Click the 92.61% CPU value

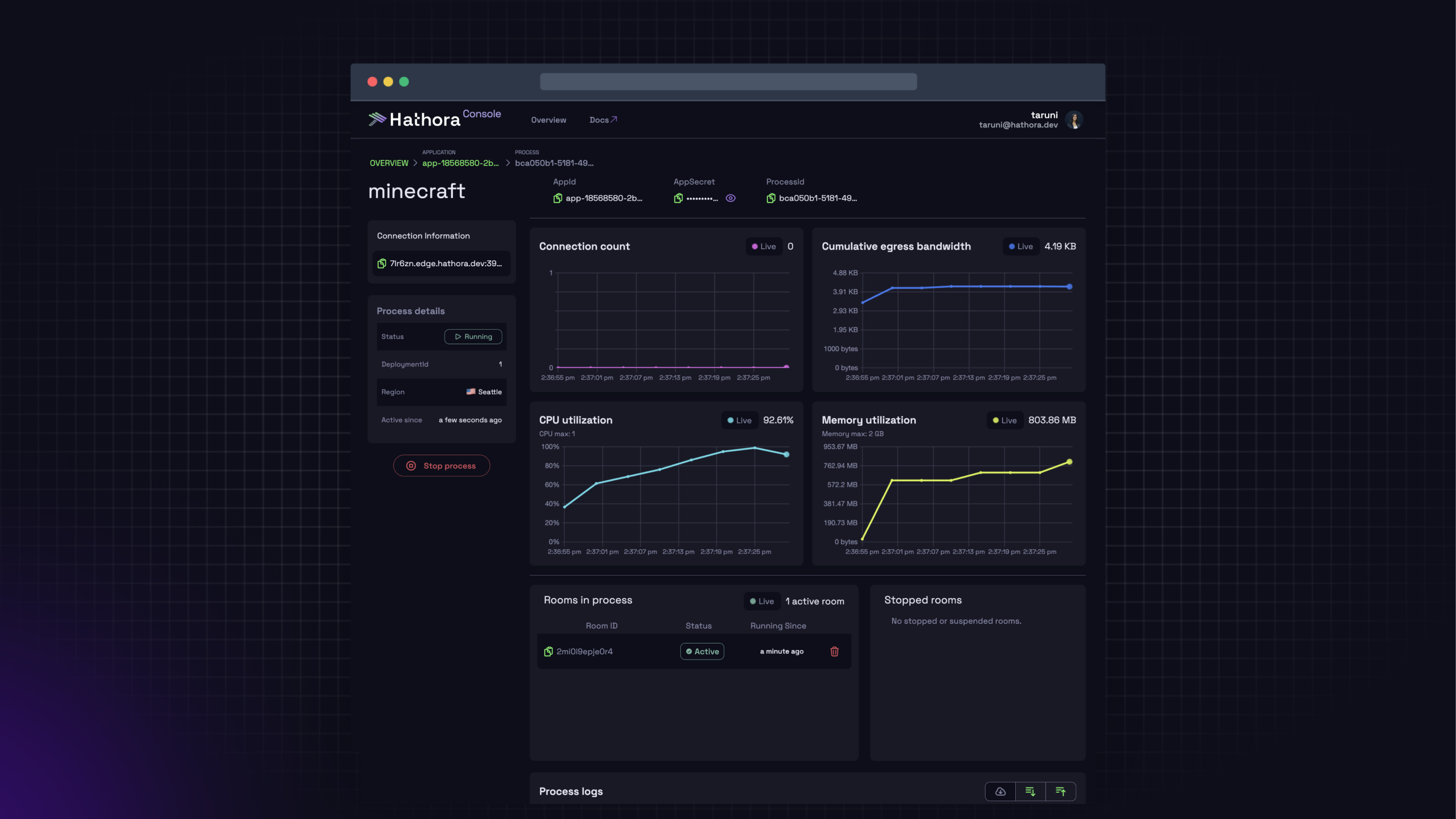[x=778, y=420]
